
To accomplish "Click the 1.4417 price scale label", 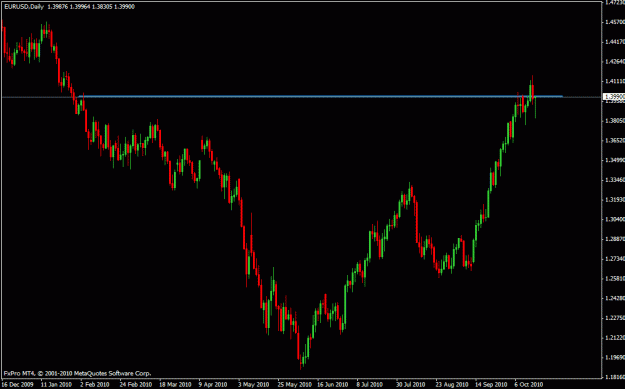I will coord(615,41).
